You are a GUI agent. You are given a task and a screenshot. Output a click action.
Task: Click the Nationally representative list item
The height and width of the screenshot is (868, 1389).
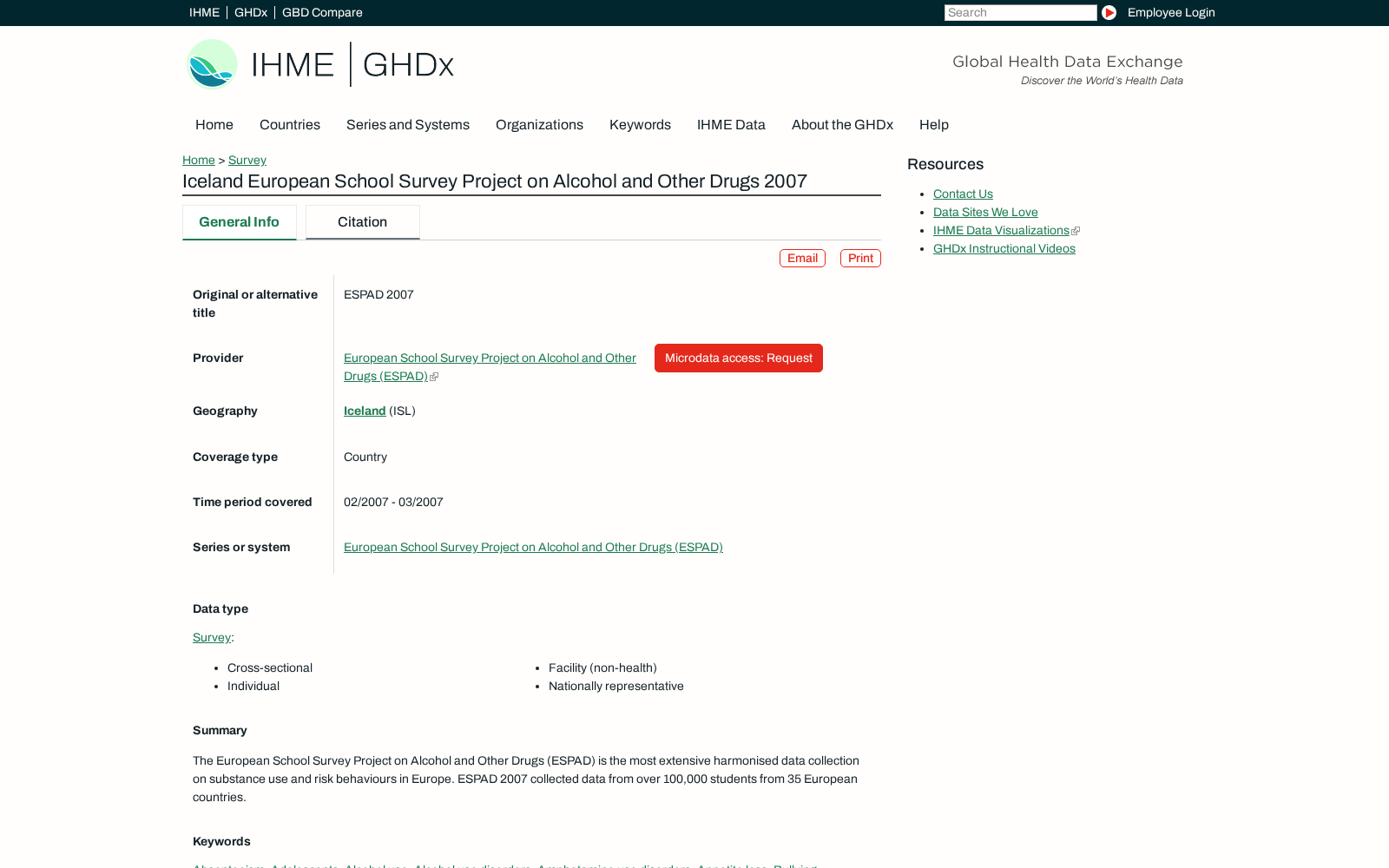pos(616,687)
